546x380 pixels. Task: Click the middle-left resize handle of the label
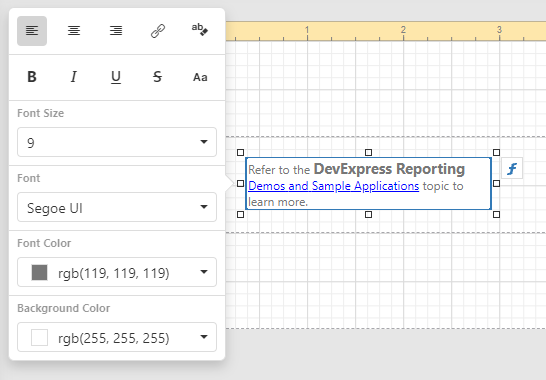240,184
